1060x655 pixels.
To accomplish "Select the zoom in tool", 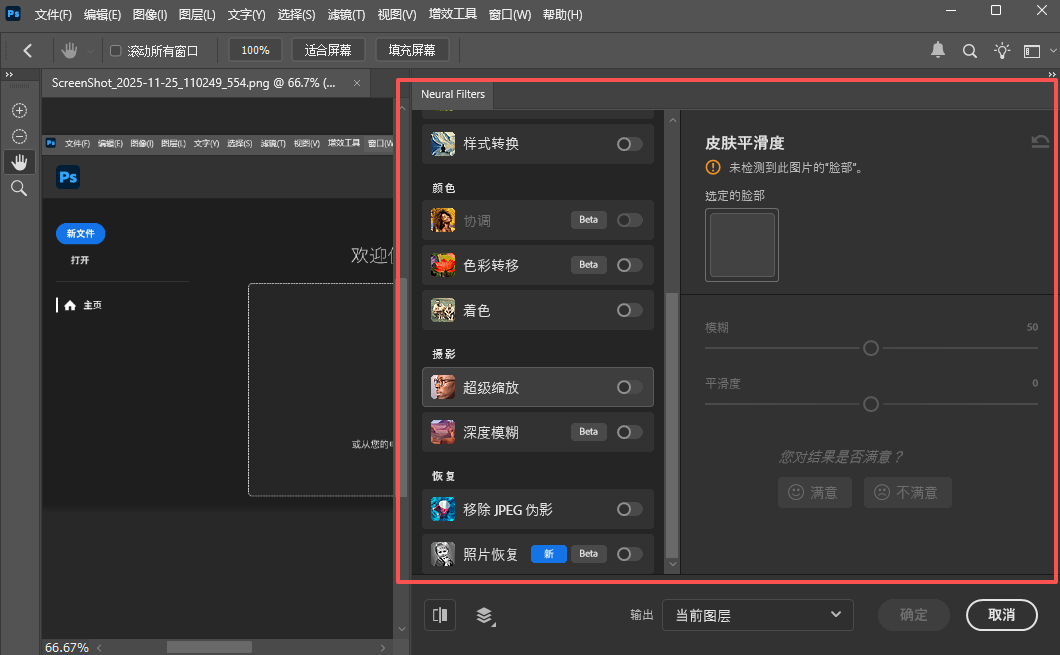I will point(19,110).
